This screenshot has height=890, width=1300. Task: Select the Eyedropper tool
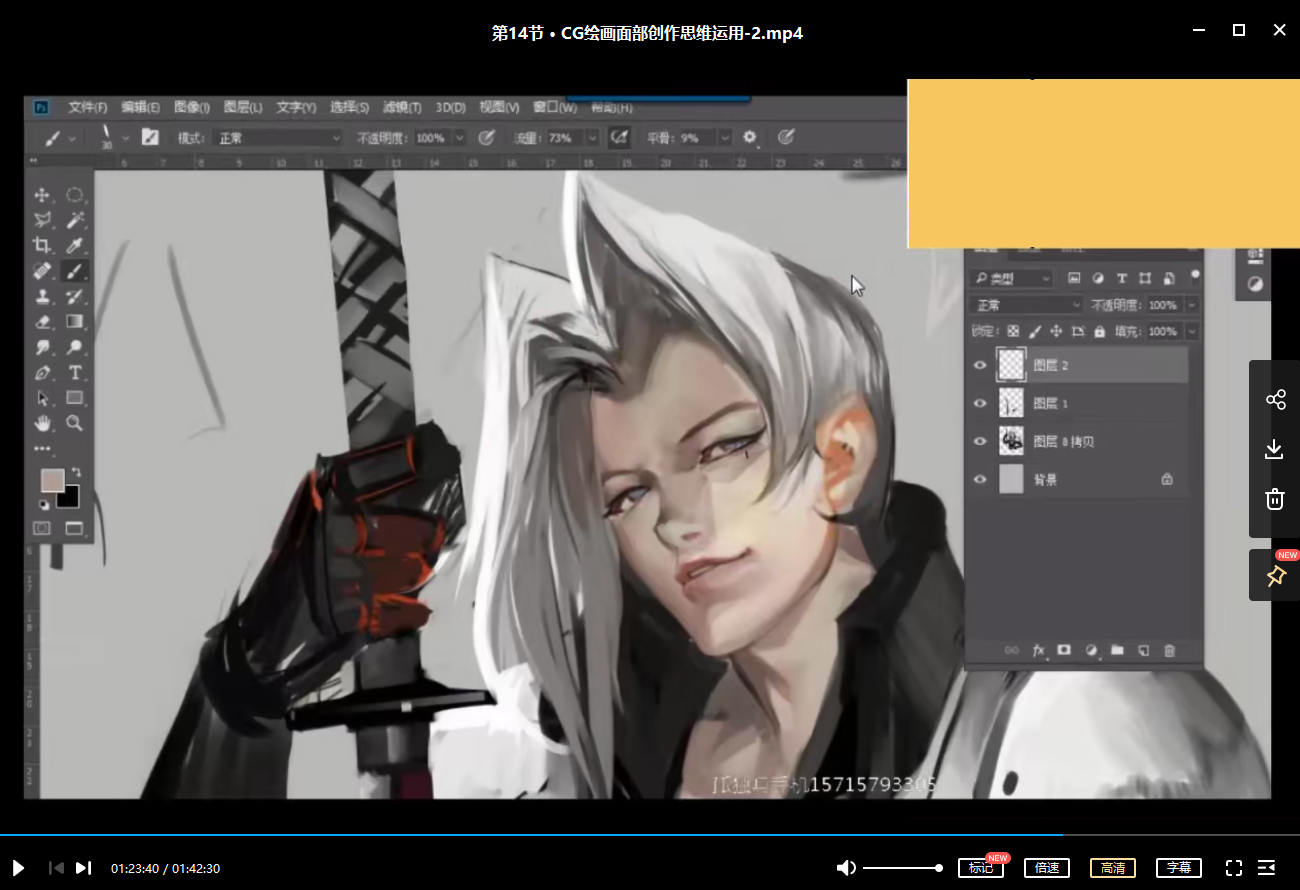(x=74, y=245)
